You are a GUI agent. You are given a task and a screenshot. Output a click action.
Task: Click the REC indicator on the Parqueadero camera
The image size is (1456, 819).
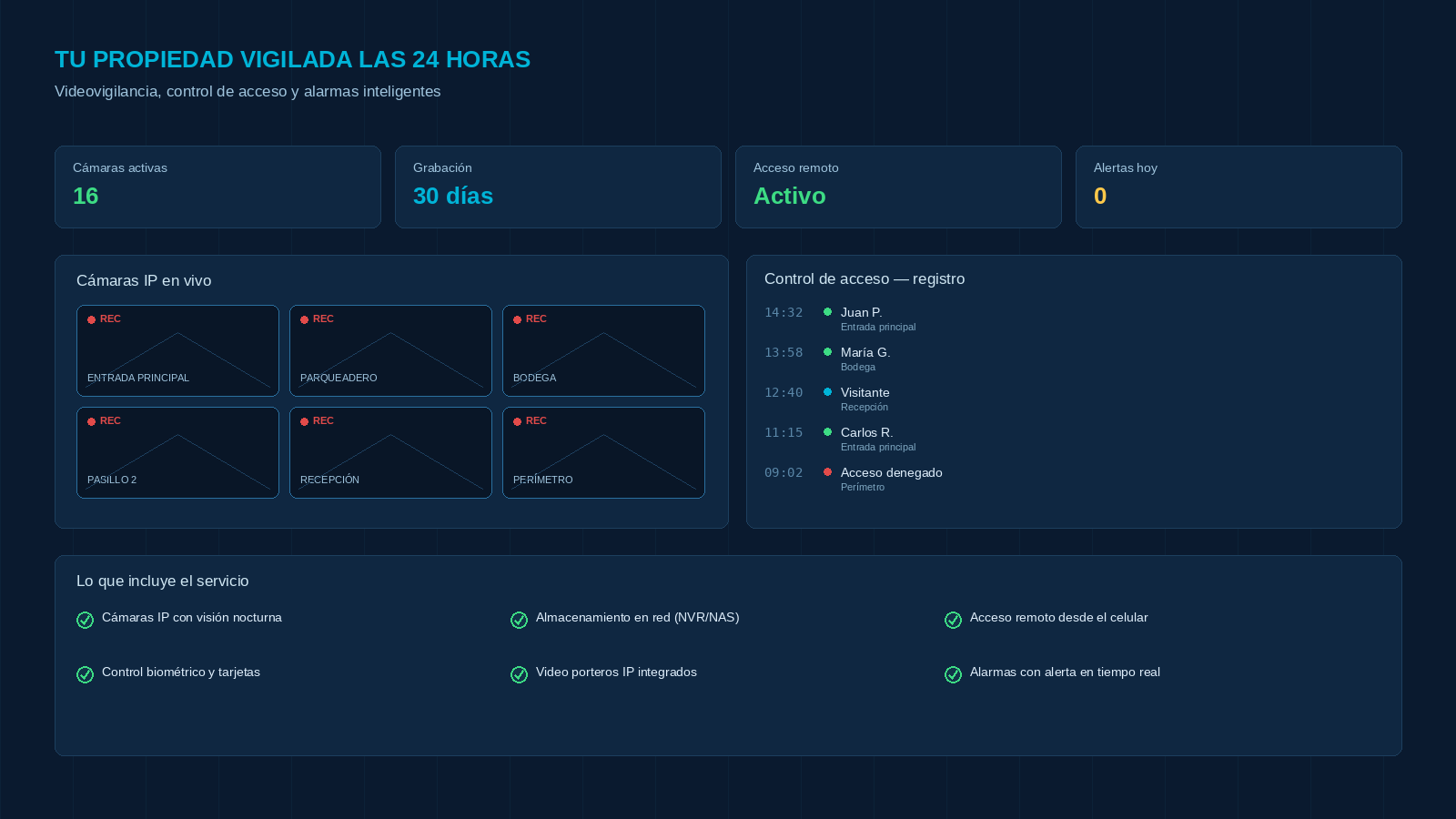click(x=317, y=319)
